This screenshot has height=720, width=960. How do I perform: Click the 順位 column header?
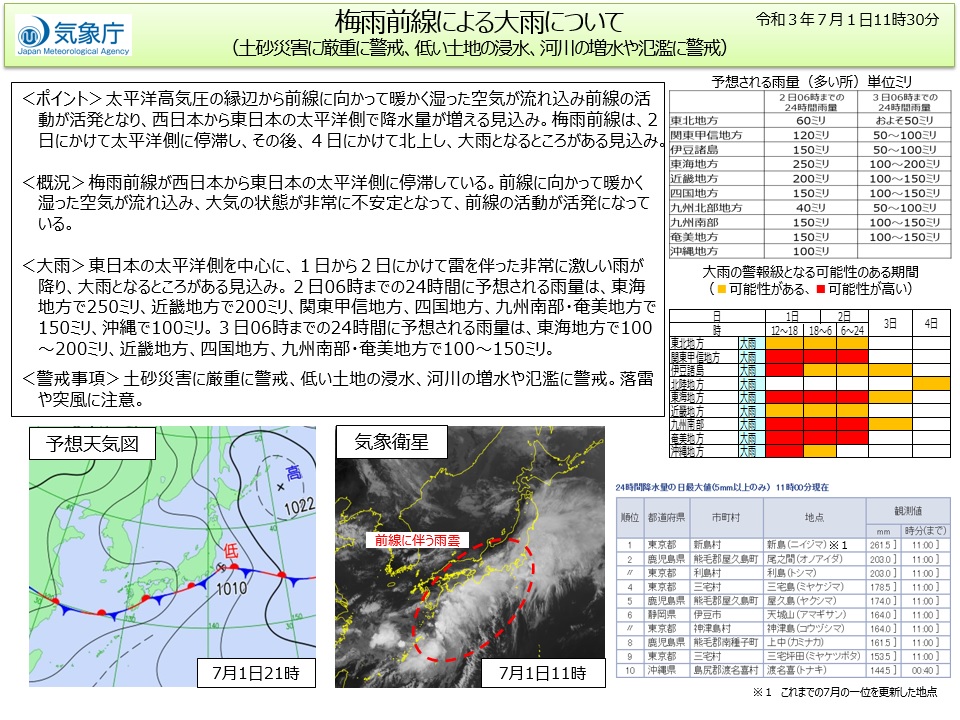click(629, 517)
